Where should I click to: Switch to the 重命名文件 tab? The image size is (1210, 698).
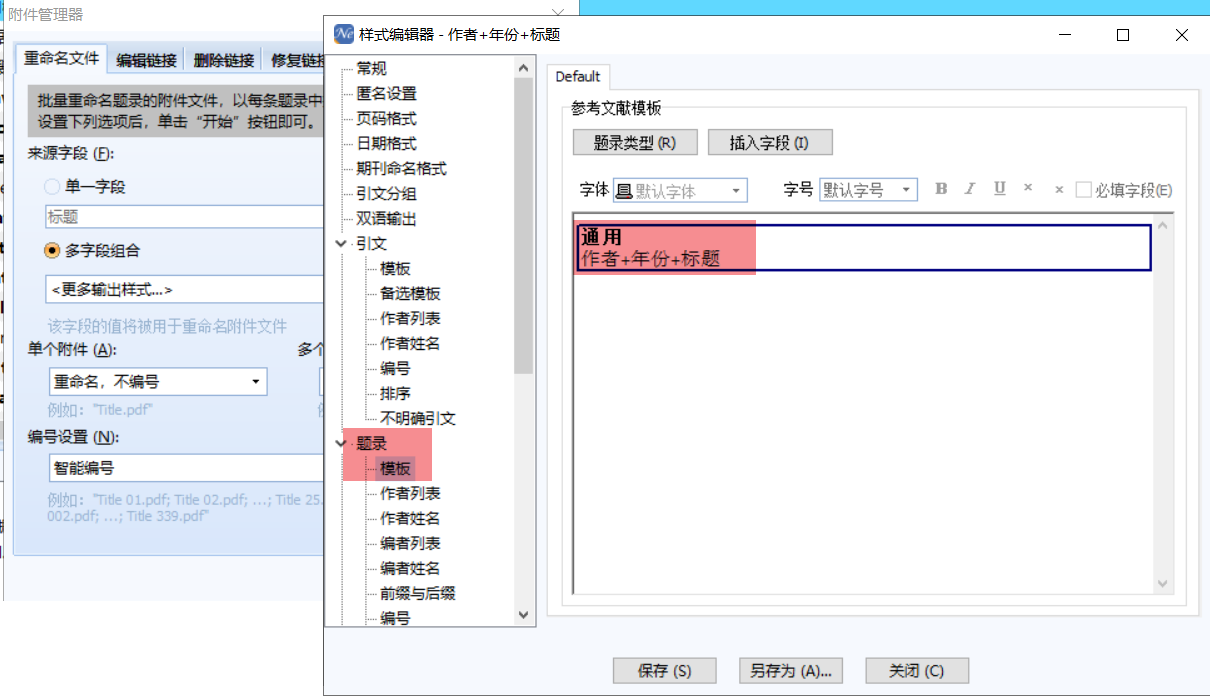click(62, 58)
